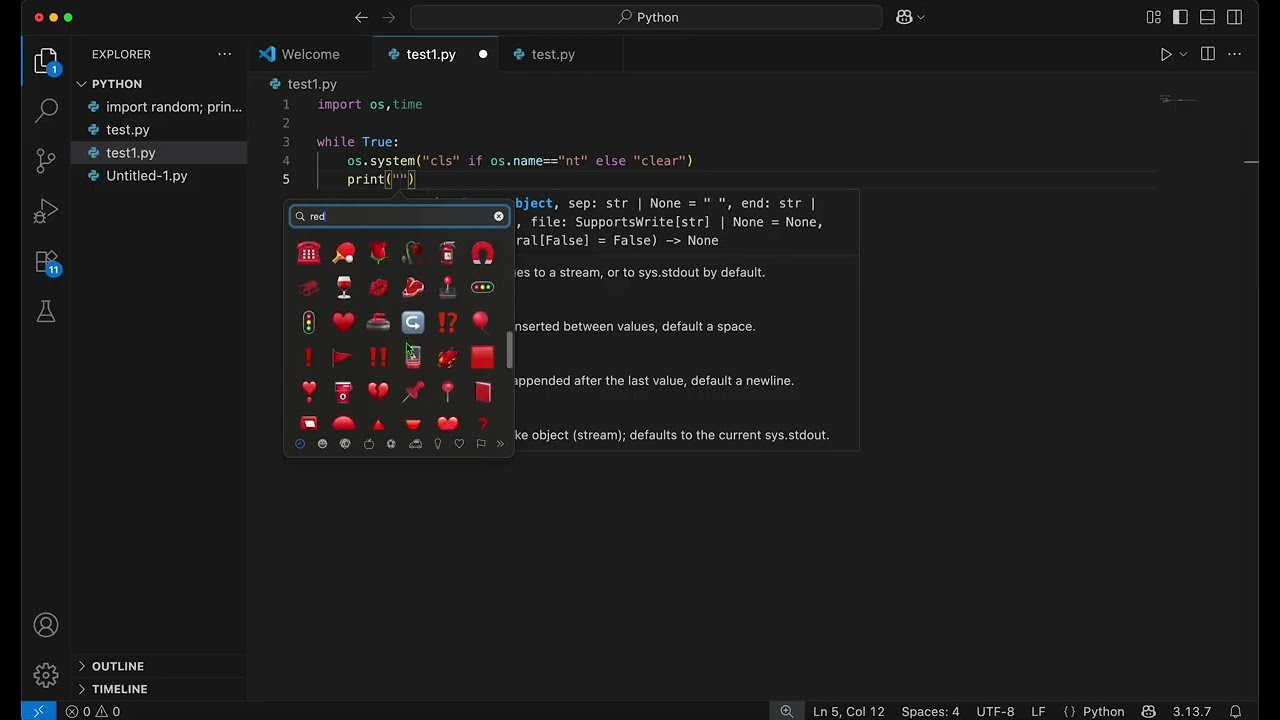This screenshot has height=720, width=1280.
Task: Pick the ping pong paddle emoji
Action: (343, 253)
